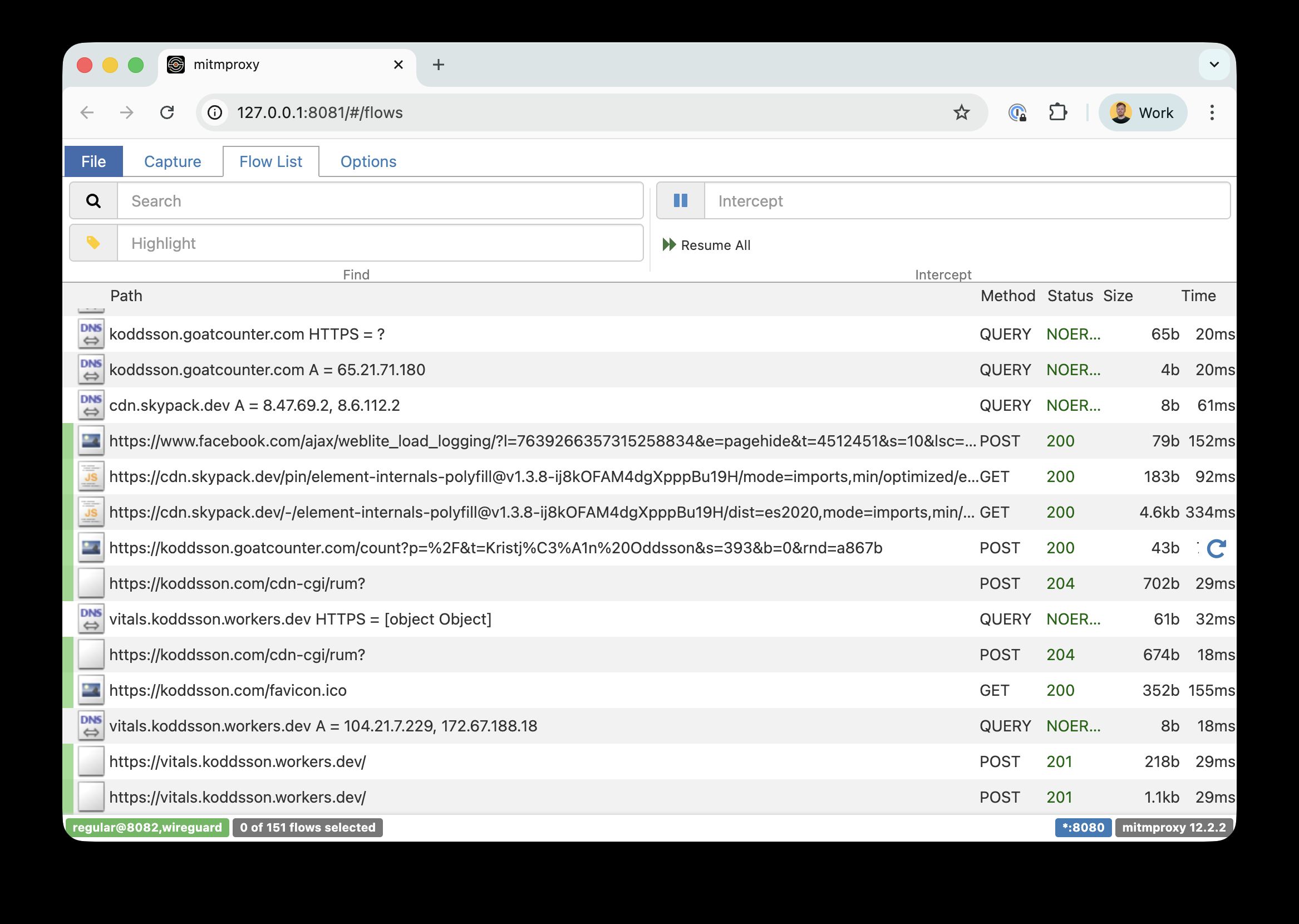Select the koddsson.com/favicon.ico flow
1299x924 pixels.
649,690
